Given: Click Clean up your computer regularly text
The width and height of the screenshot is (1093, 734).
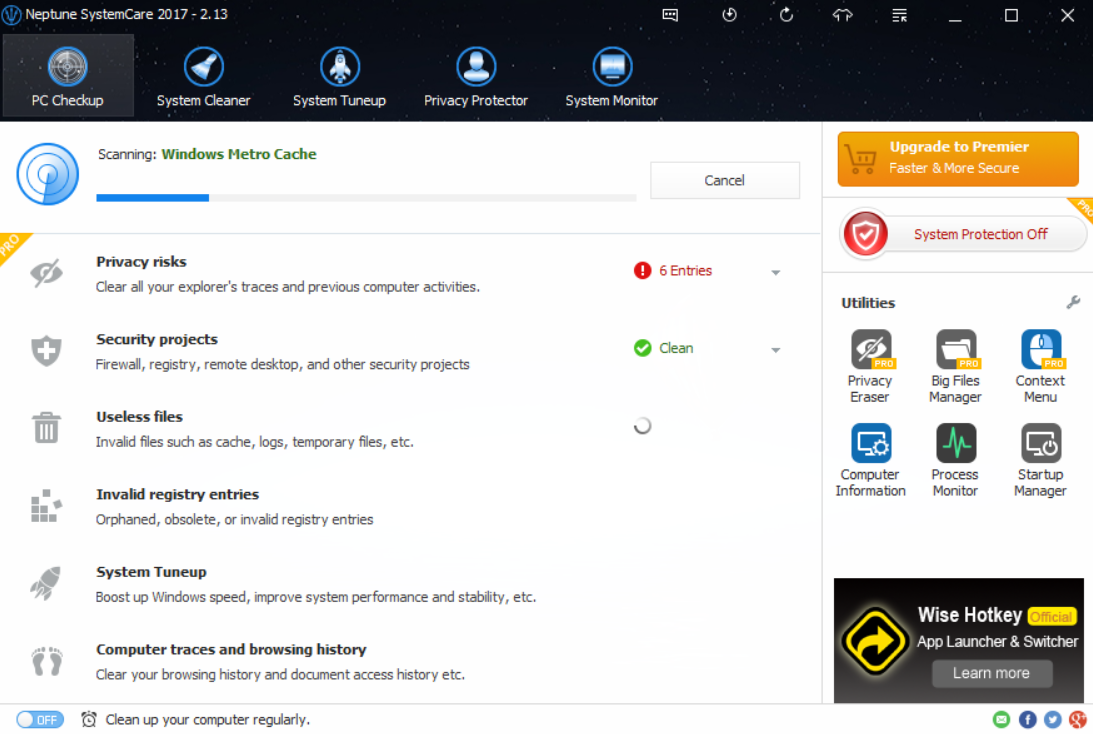Looking at the screenshot, I should pos(208,719).
